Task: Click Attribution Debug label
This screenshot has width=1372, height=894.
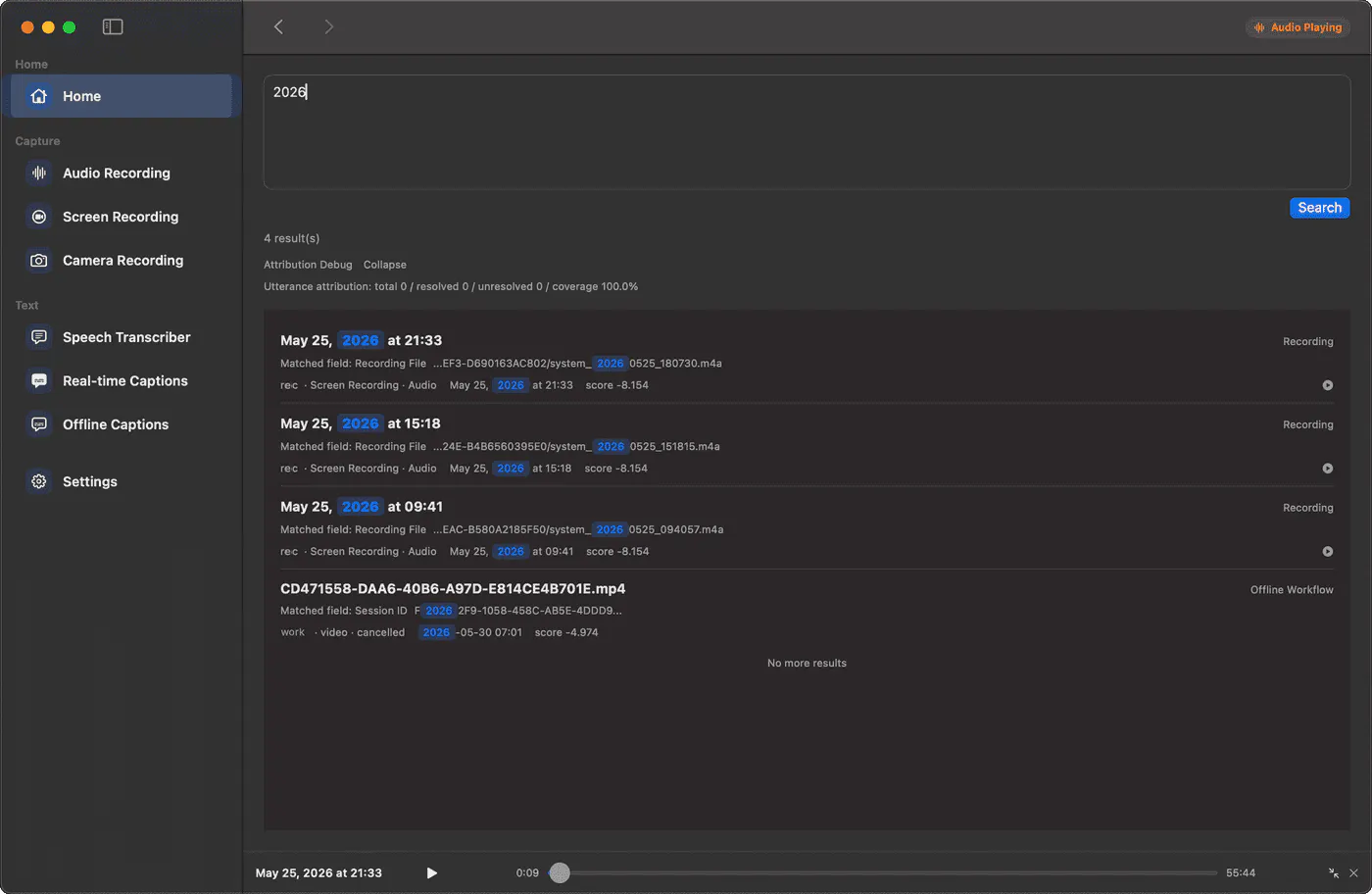Action: [x=308, y=265]
